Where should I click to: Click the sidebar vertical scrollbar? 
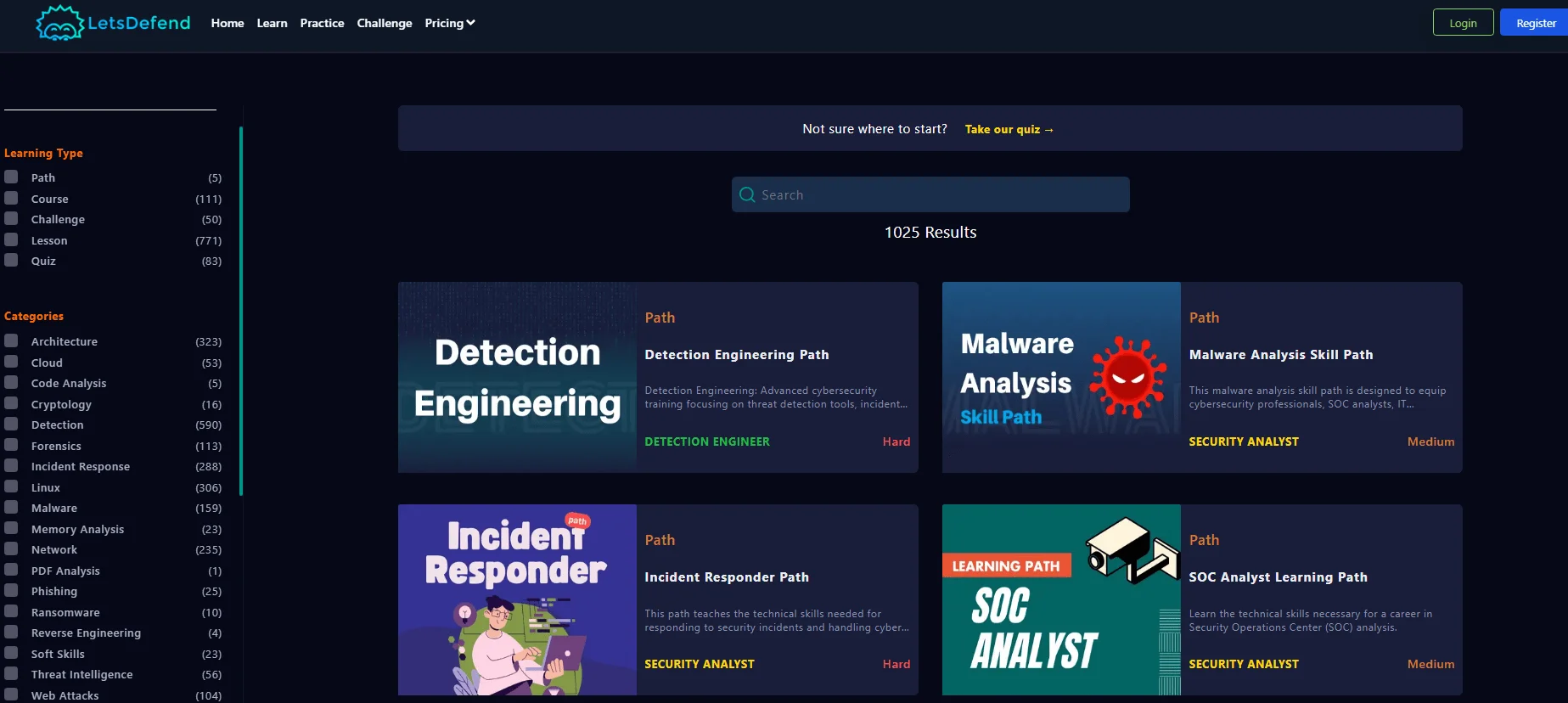(x=241, y=311)
